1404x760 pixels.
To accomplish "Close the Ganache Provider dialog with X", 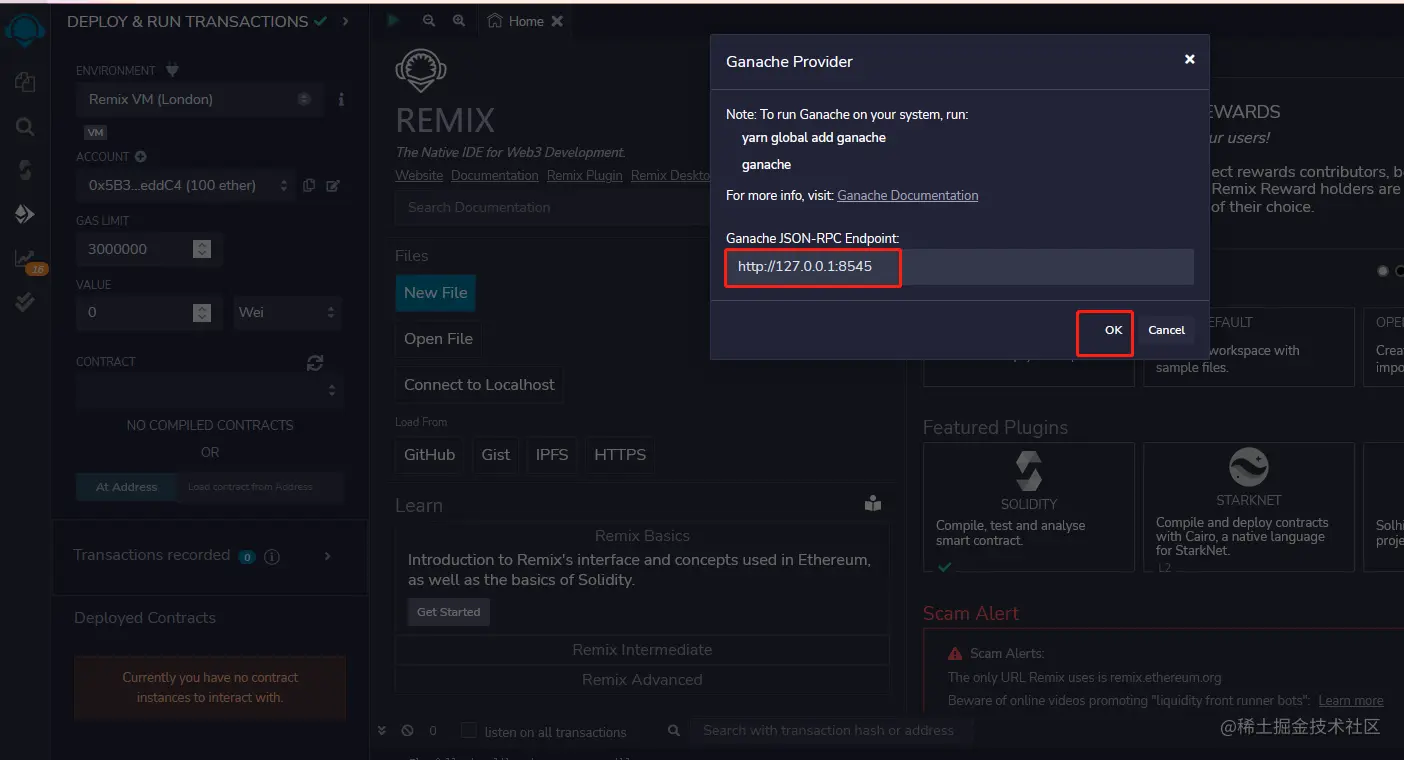I will pyautogui.click(x=1190, y=60).
